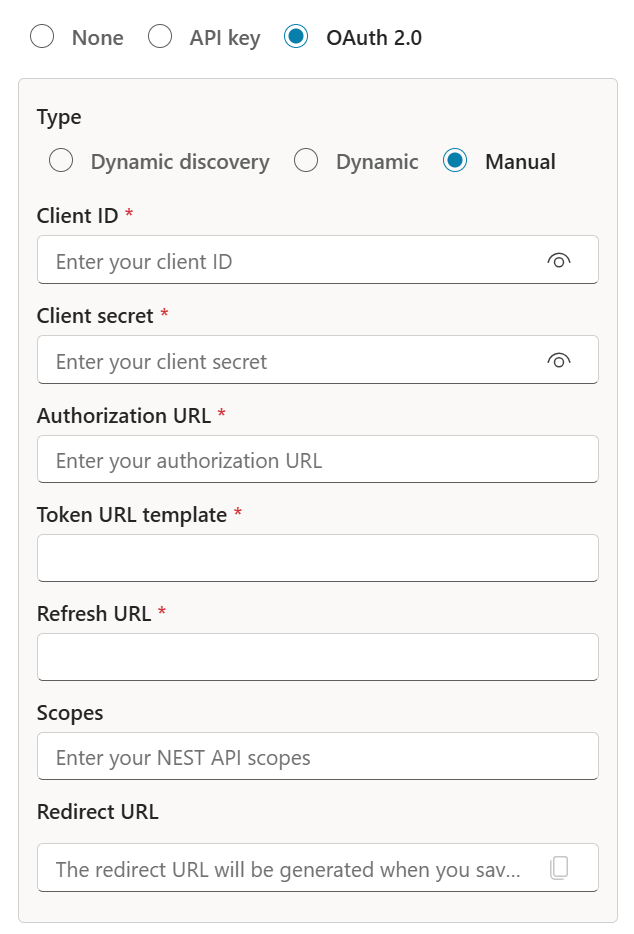Click the Scopes label

[70, 714]
